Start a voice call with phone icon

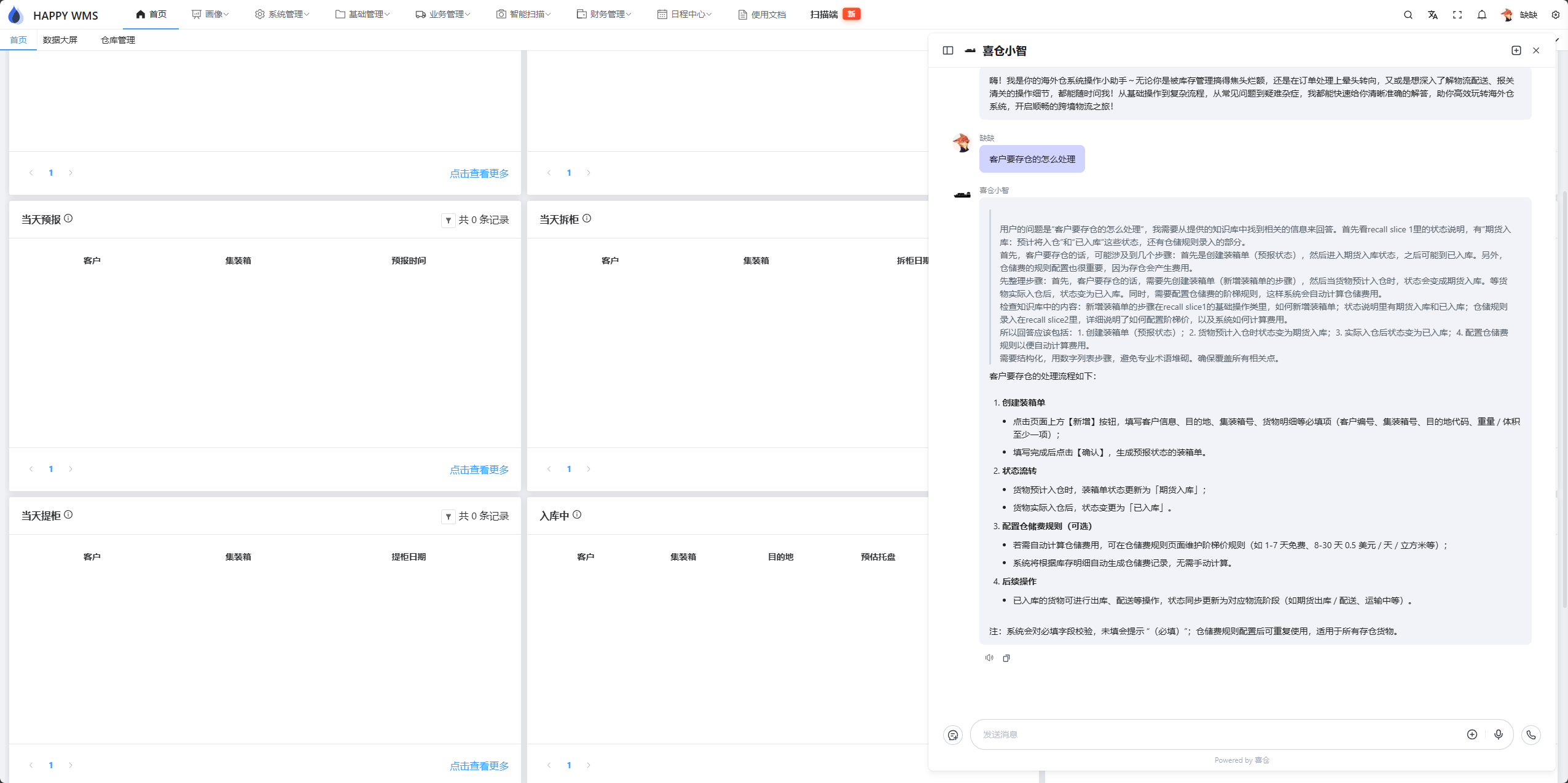coord(1531,734)
